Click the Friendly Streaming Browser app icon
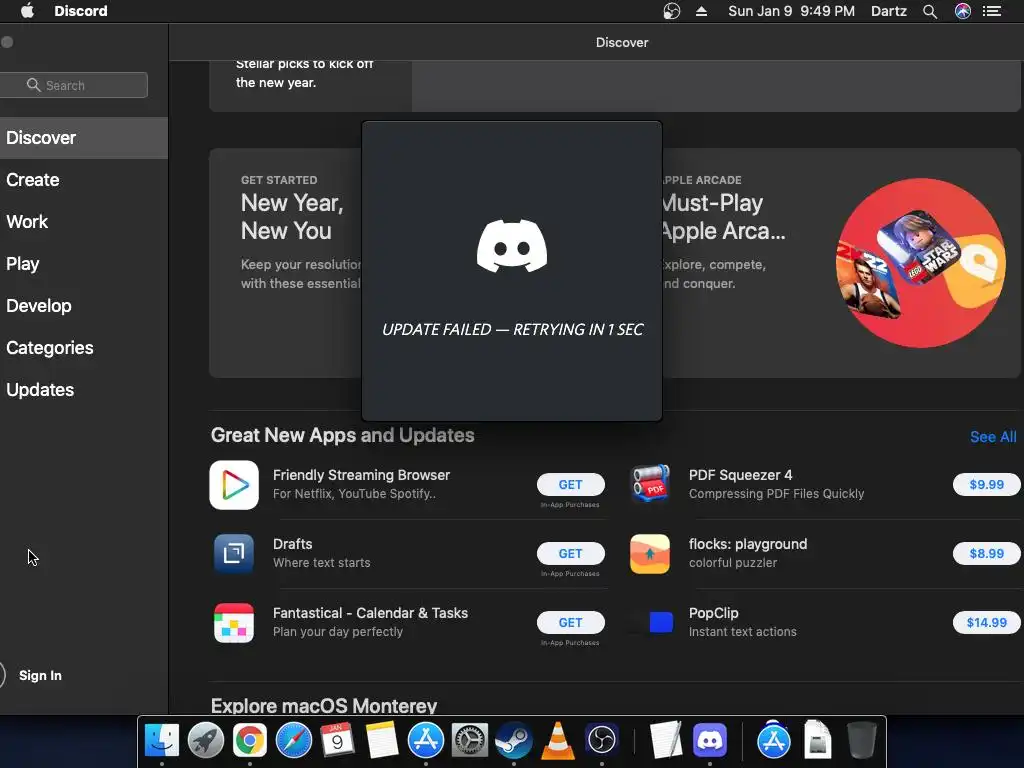 (x=234, y=485)
